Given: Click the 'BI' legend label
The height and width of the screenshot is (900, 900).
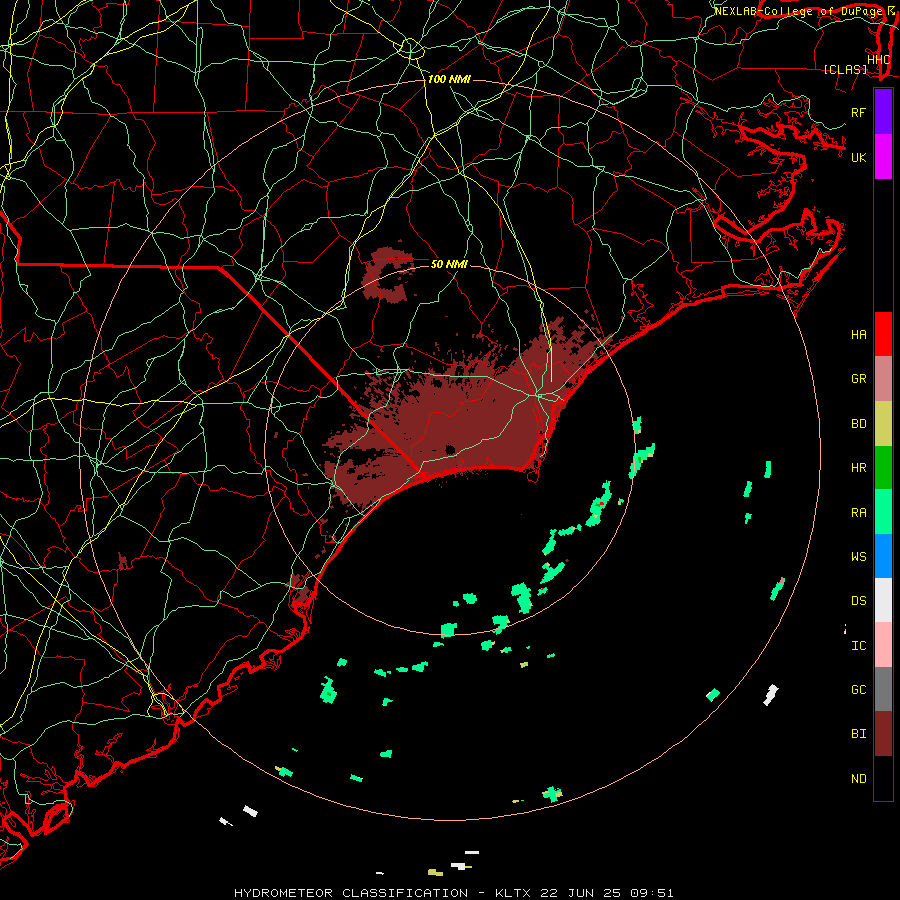Looking at the screenshot, I should point(858,734).
